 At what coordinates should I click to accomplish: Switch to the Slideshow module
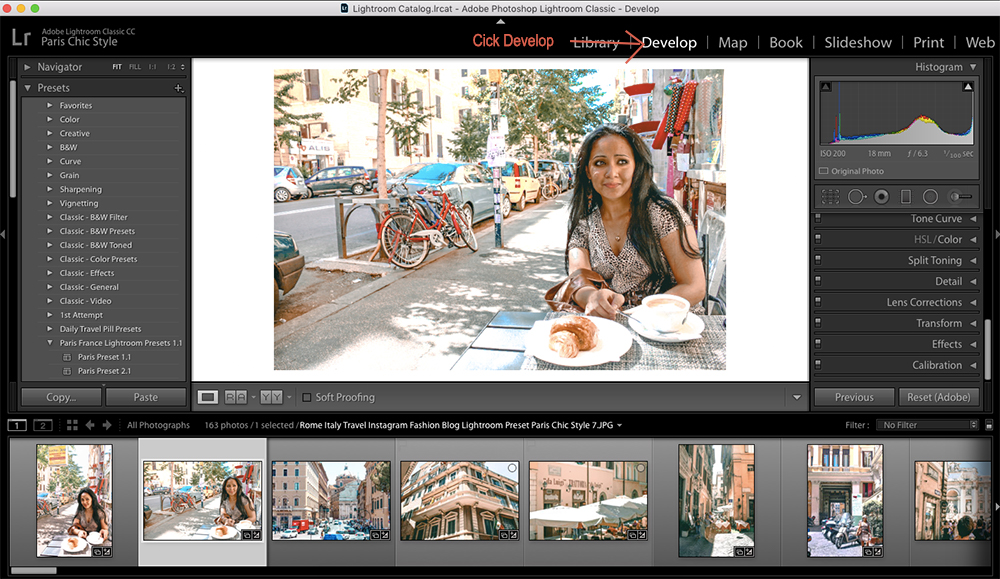(858, 43)
